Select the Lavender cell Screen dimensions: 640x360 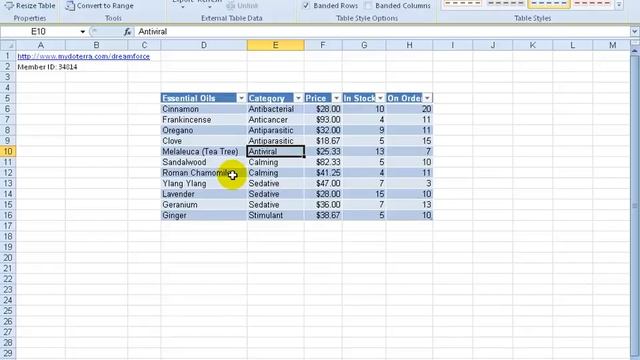(204, 194)
